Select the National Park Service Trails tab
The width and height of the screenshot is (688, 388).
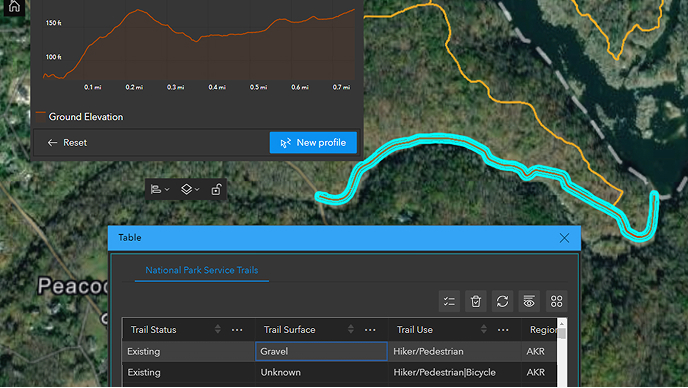pyautogui.click(x=202, y=270)
